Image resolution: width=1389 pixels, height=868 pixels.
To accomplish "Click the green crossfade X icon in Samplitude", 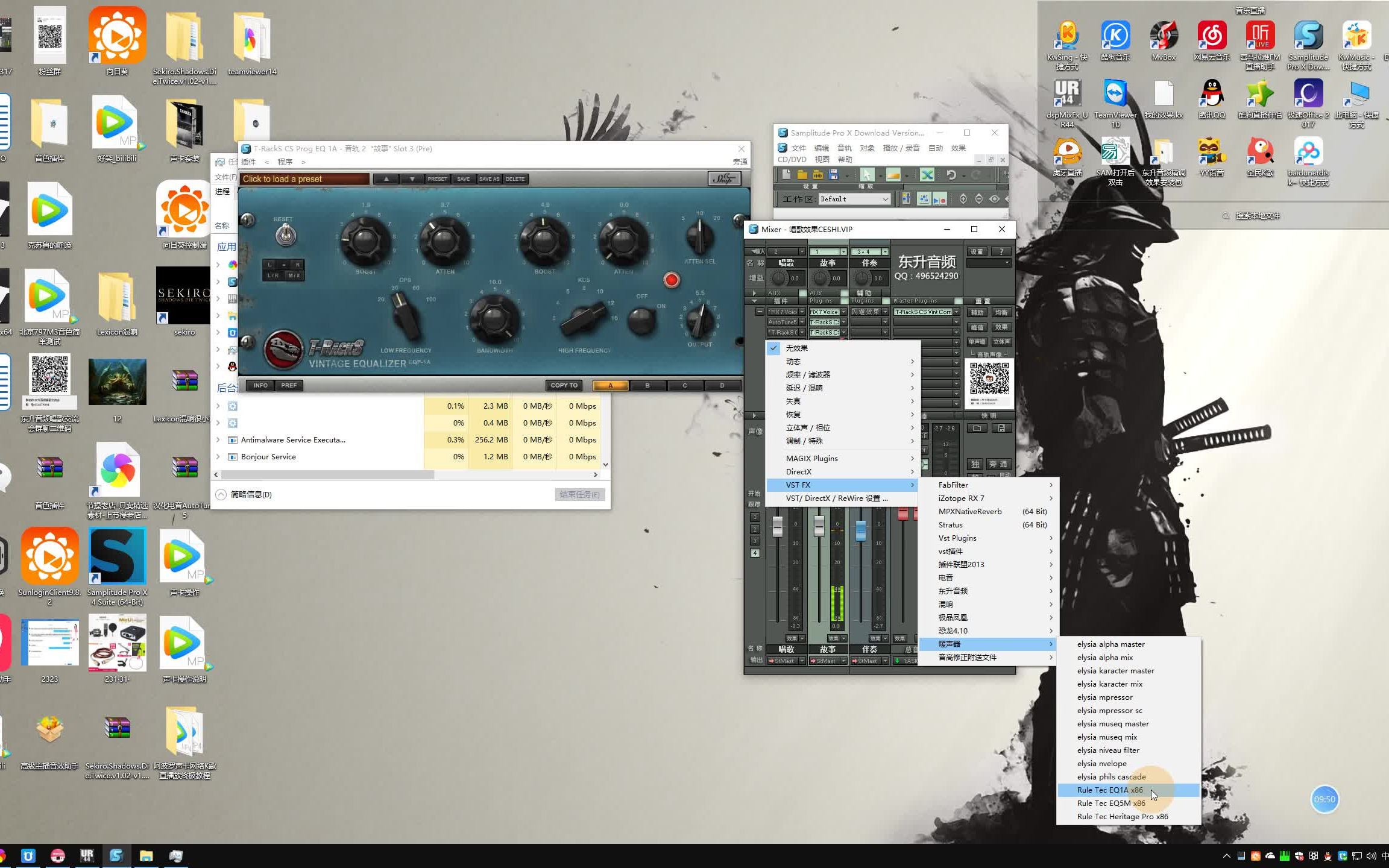I will pos(927,175).
